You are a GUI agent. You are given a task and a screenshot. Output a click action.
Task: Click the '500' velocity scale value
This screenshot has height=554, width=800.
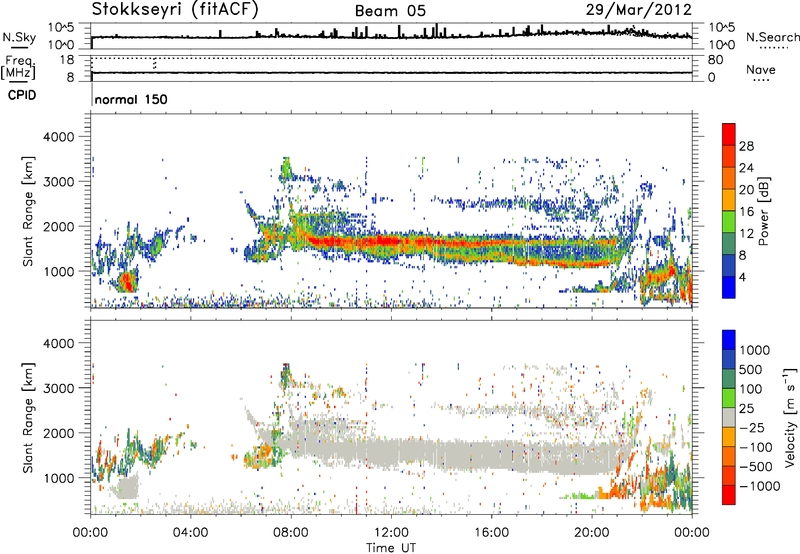click(x=751, y=369)
